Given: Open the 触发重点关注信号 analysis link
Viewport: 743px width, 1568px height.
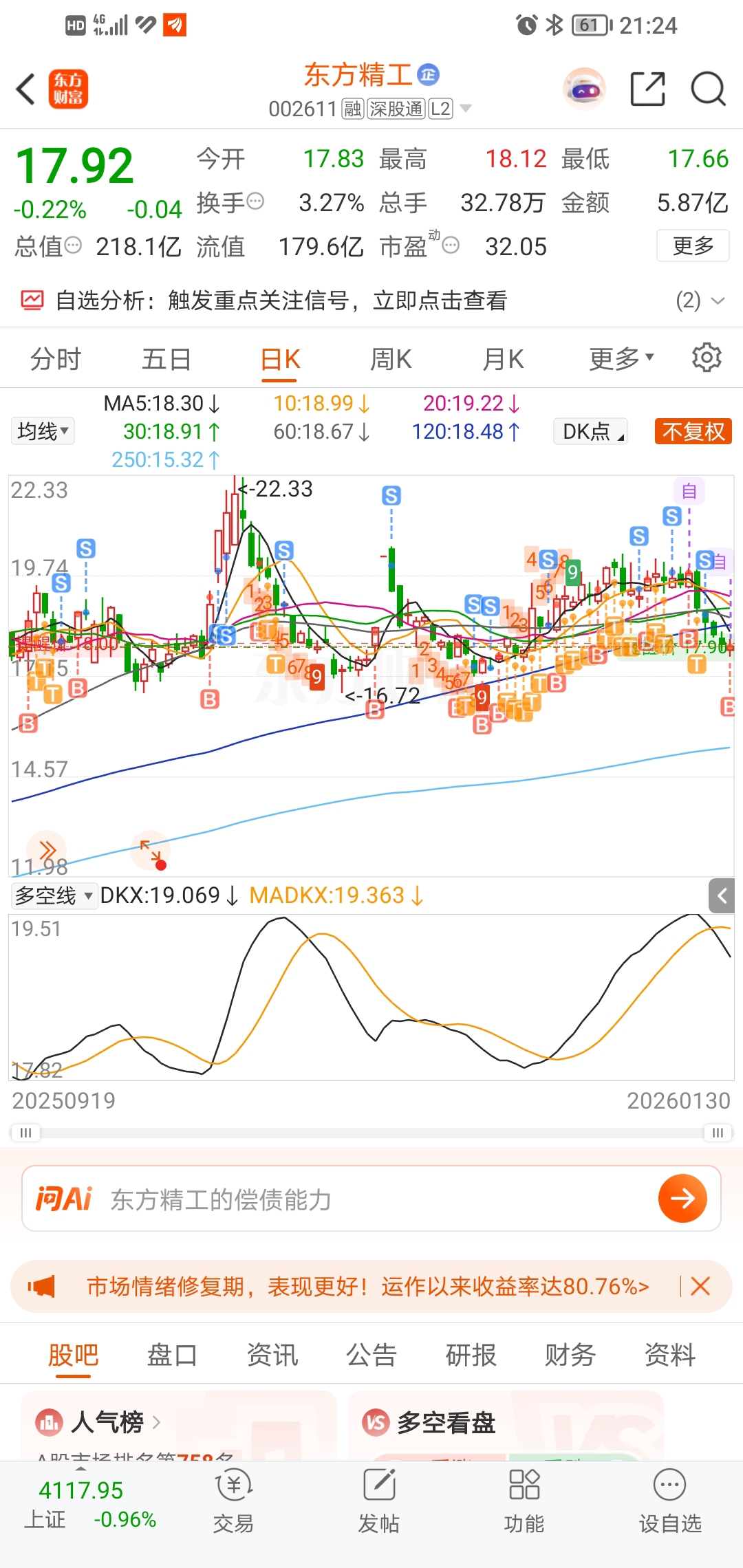Looking at the screenshot, I should click(337, 301).
